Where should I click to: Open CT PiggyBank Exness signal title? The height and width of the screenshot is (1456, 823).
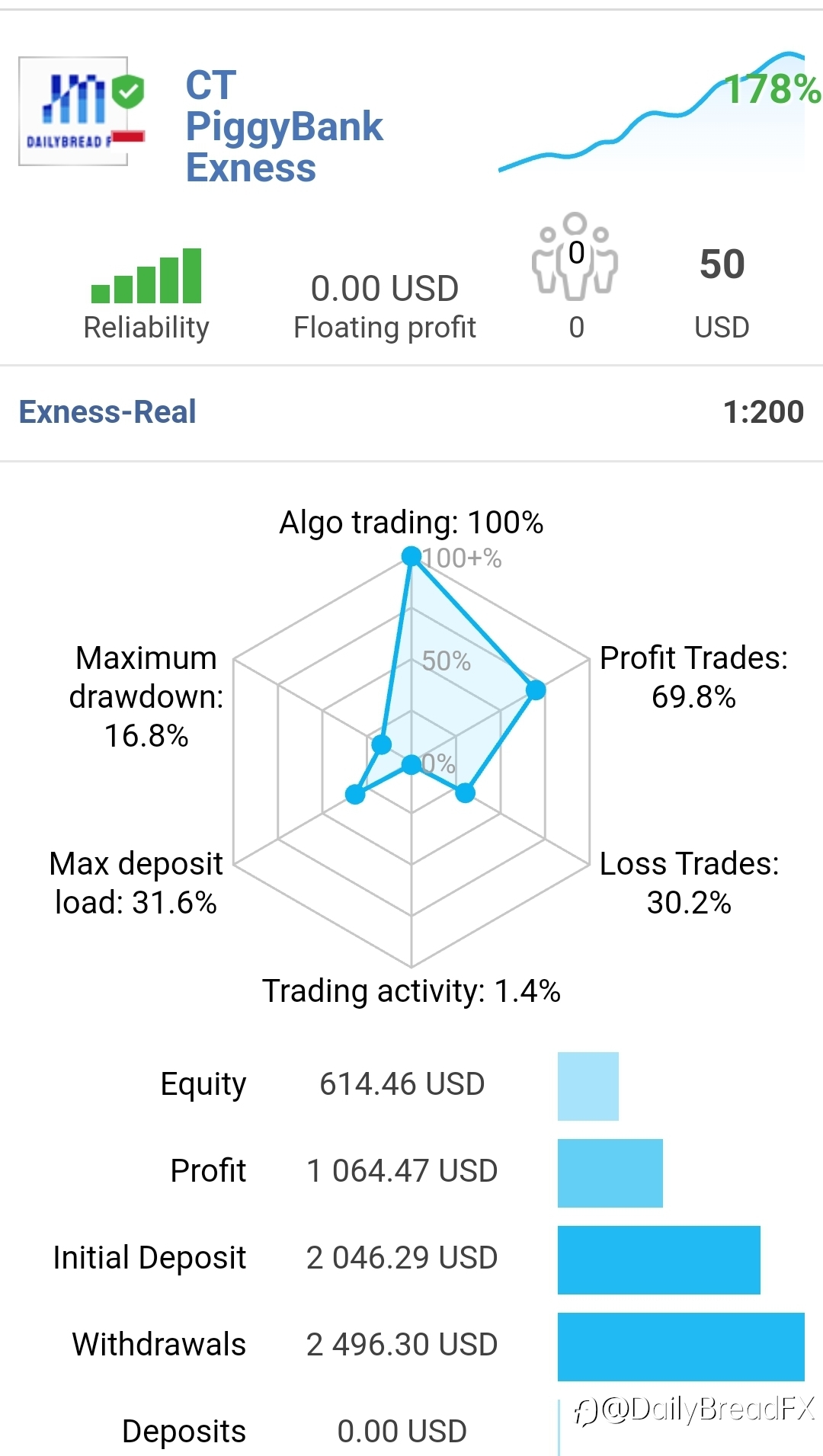pos(284,126)
